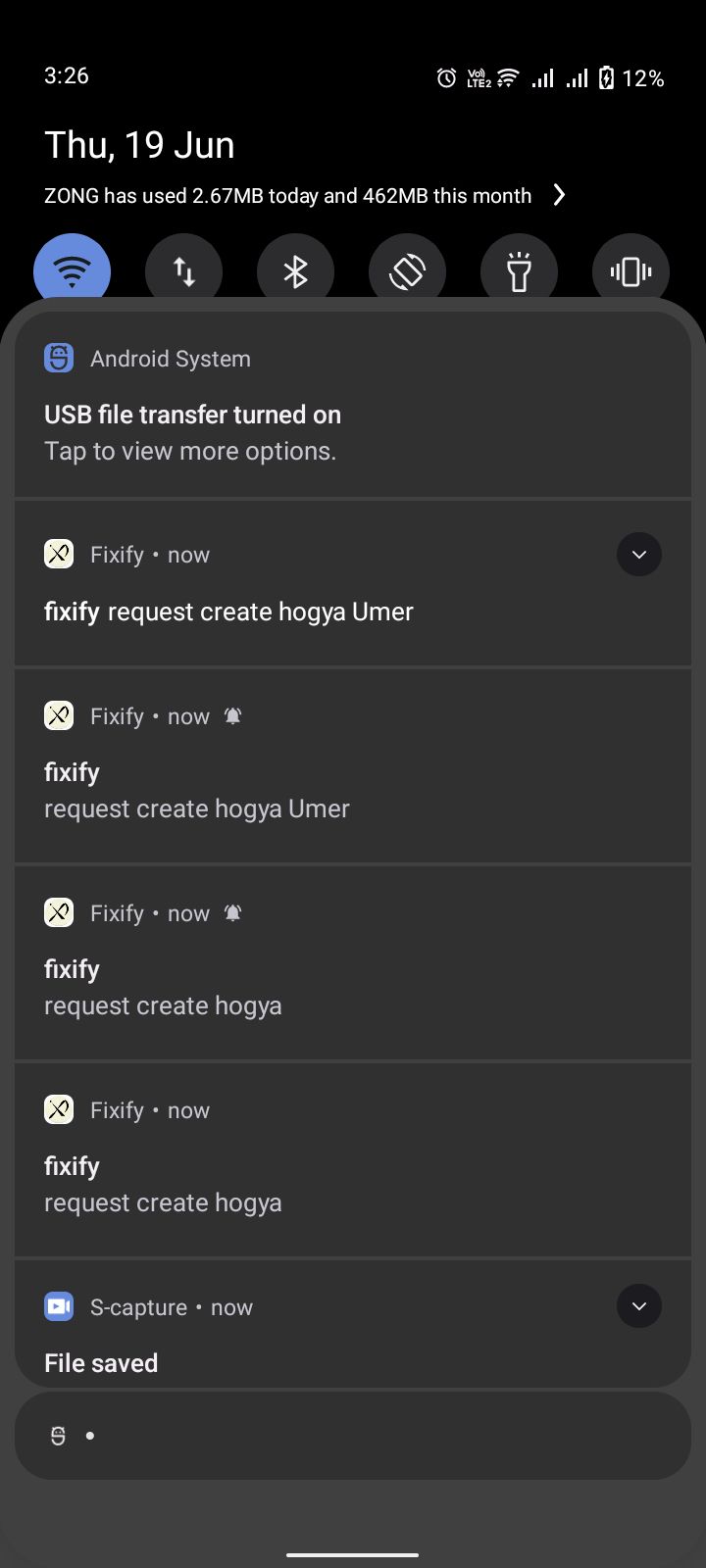
Task: Toggle the Wi-Fi quick setting
Action: (73, 271)
